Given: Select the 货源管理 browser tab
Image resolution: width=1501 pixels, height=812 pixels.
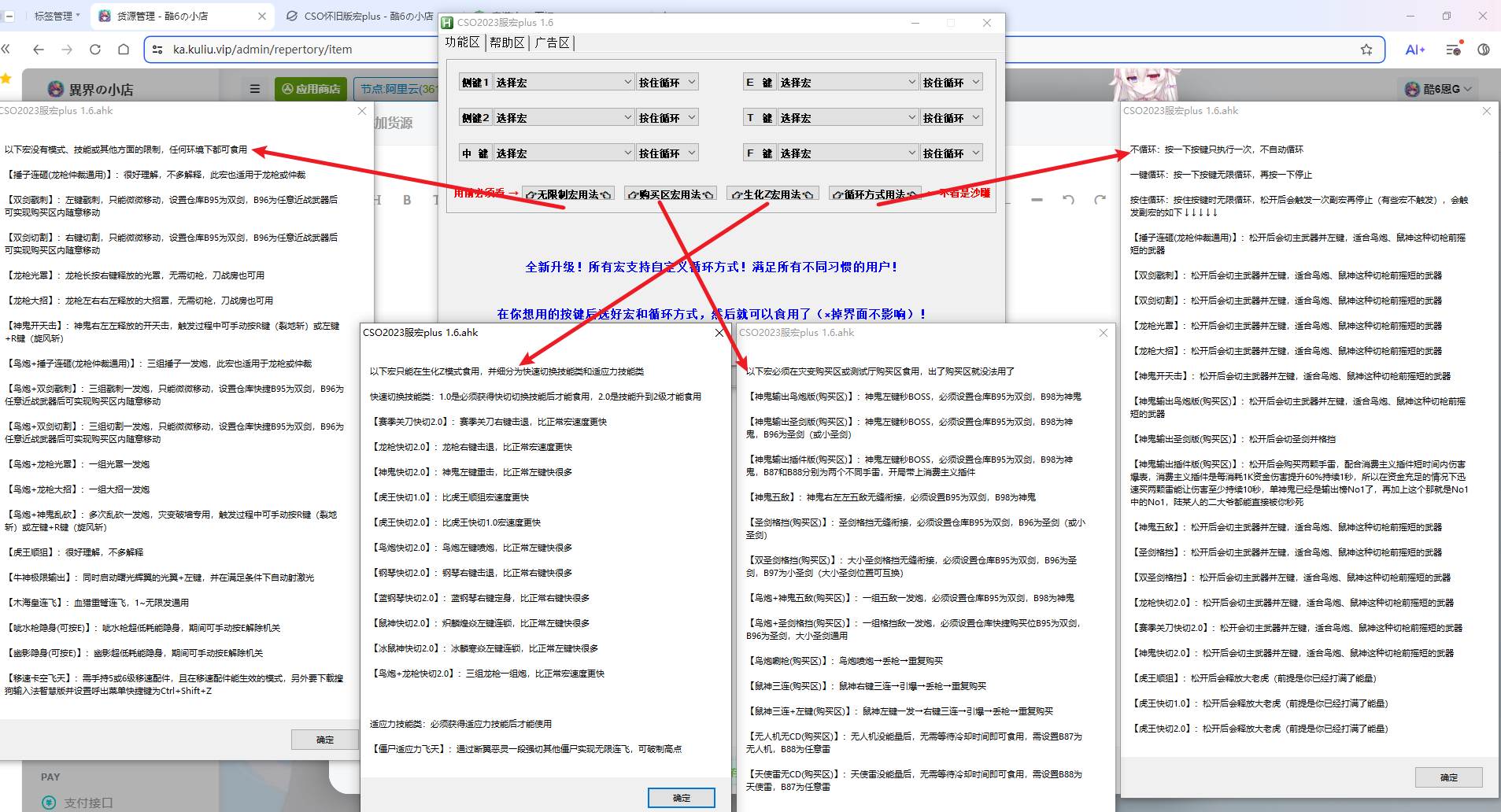Looking at the screenshot, I should coord(179,16).
